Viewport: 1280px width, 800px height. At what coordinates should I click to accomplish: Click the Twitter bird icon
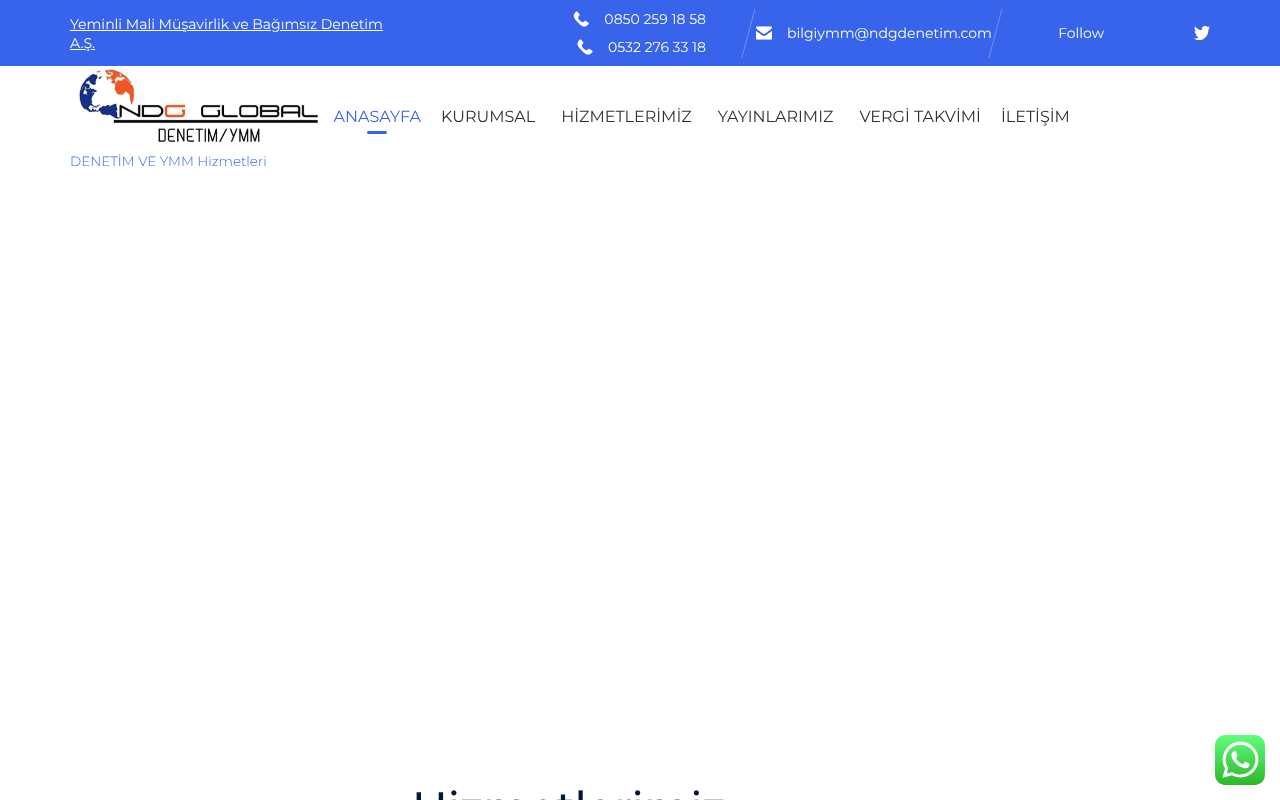point(1201,33)
